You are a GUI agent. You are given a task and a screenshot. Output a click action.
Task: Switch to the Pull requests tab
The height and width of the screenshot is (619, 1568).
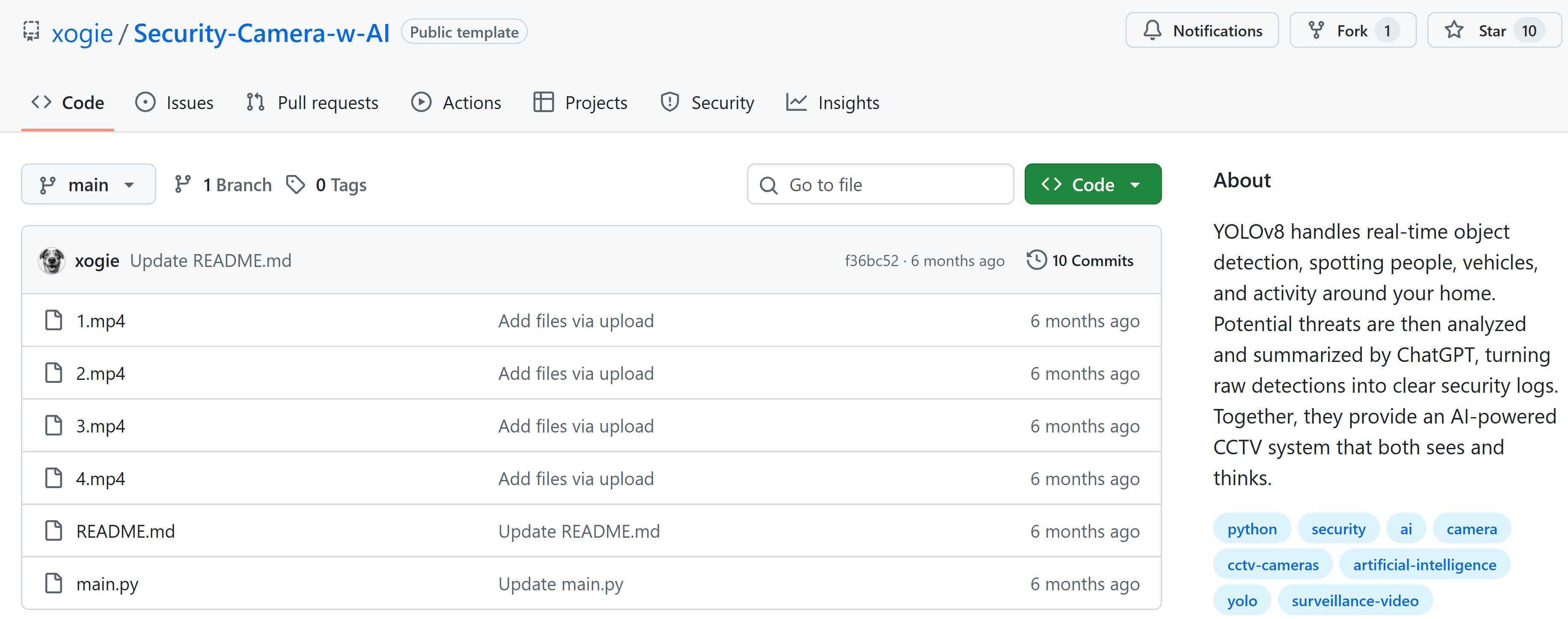click(312, 103)
